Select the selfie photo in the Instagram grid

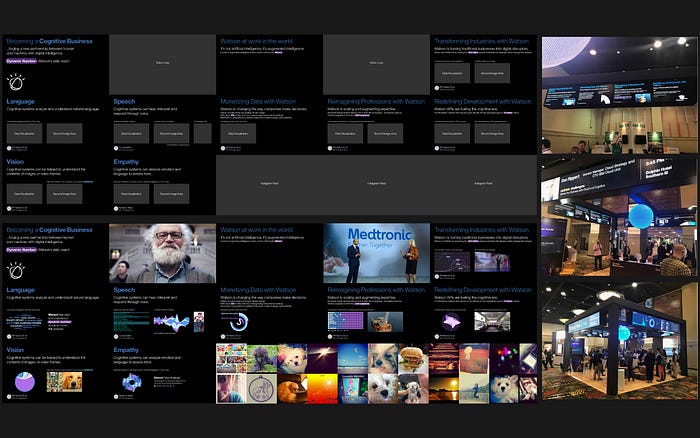click(x=231, y=389)
